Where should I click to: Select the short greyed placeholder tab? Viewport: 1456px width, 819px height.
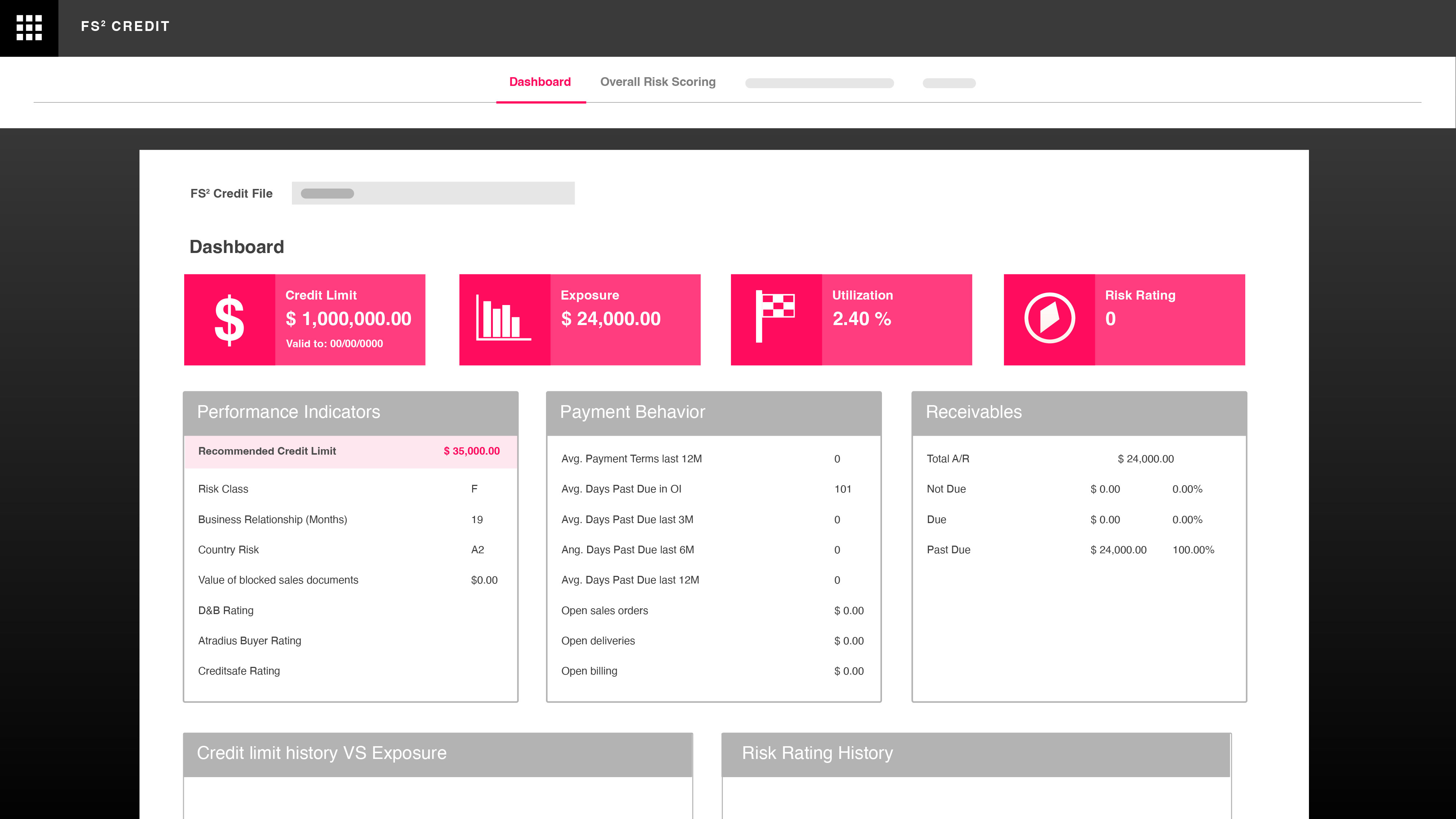[x=949, y=83]
